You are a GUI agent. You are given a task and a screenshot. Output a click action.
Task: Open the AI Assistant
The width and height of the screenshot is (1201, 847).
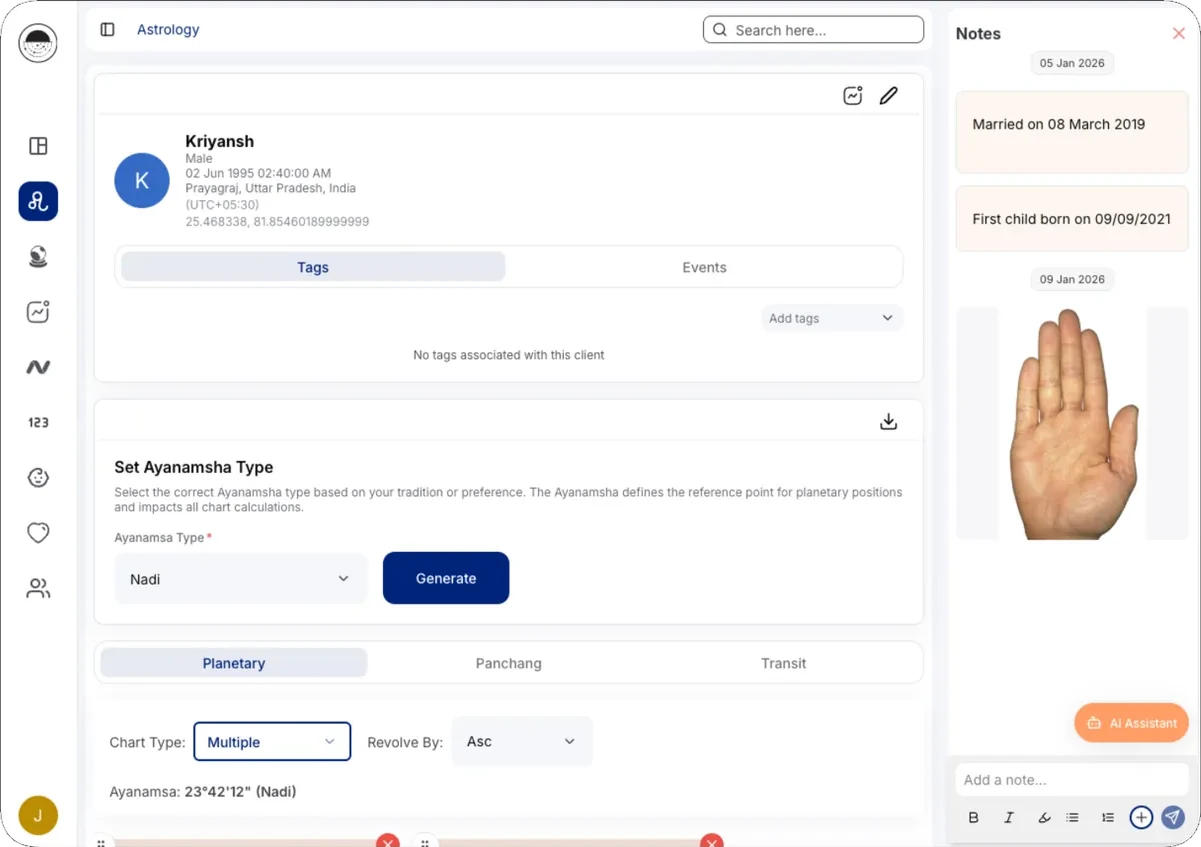(x=1132, y=723)
